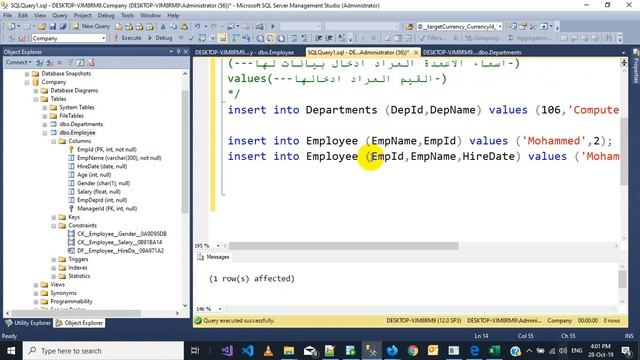Click the Open File folder icon

click(x=42, y=26)
